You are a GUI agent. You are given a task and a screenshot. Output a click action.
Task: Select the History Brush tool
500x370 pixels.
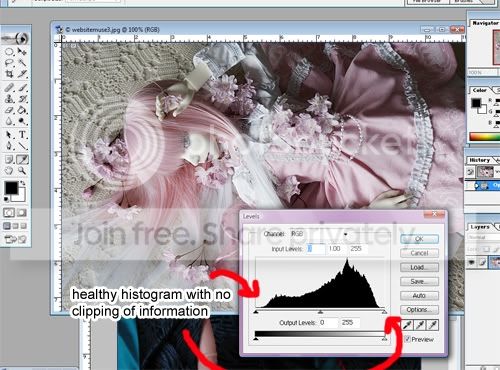coord(22,99)
